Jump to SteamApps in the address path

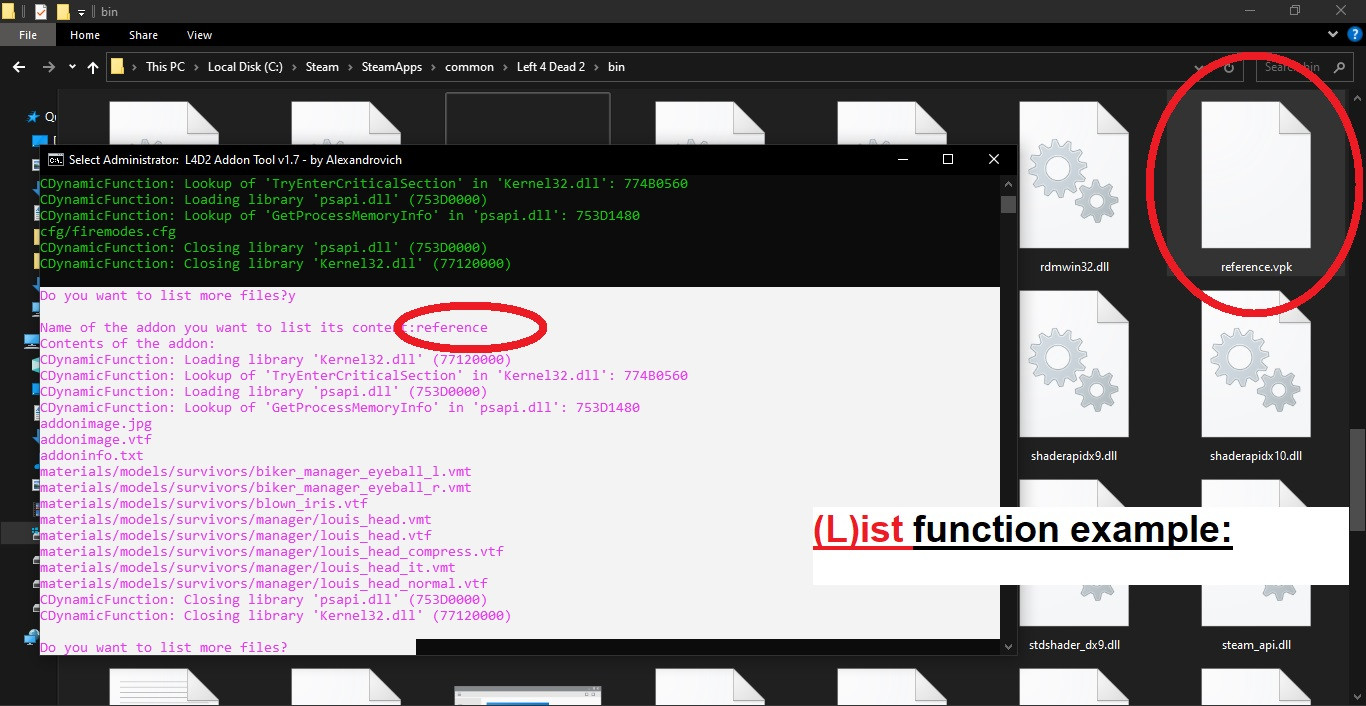pyautogui.click(x=393, y=67)
